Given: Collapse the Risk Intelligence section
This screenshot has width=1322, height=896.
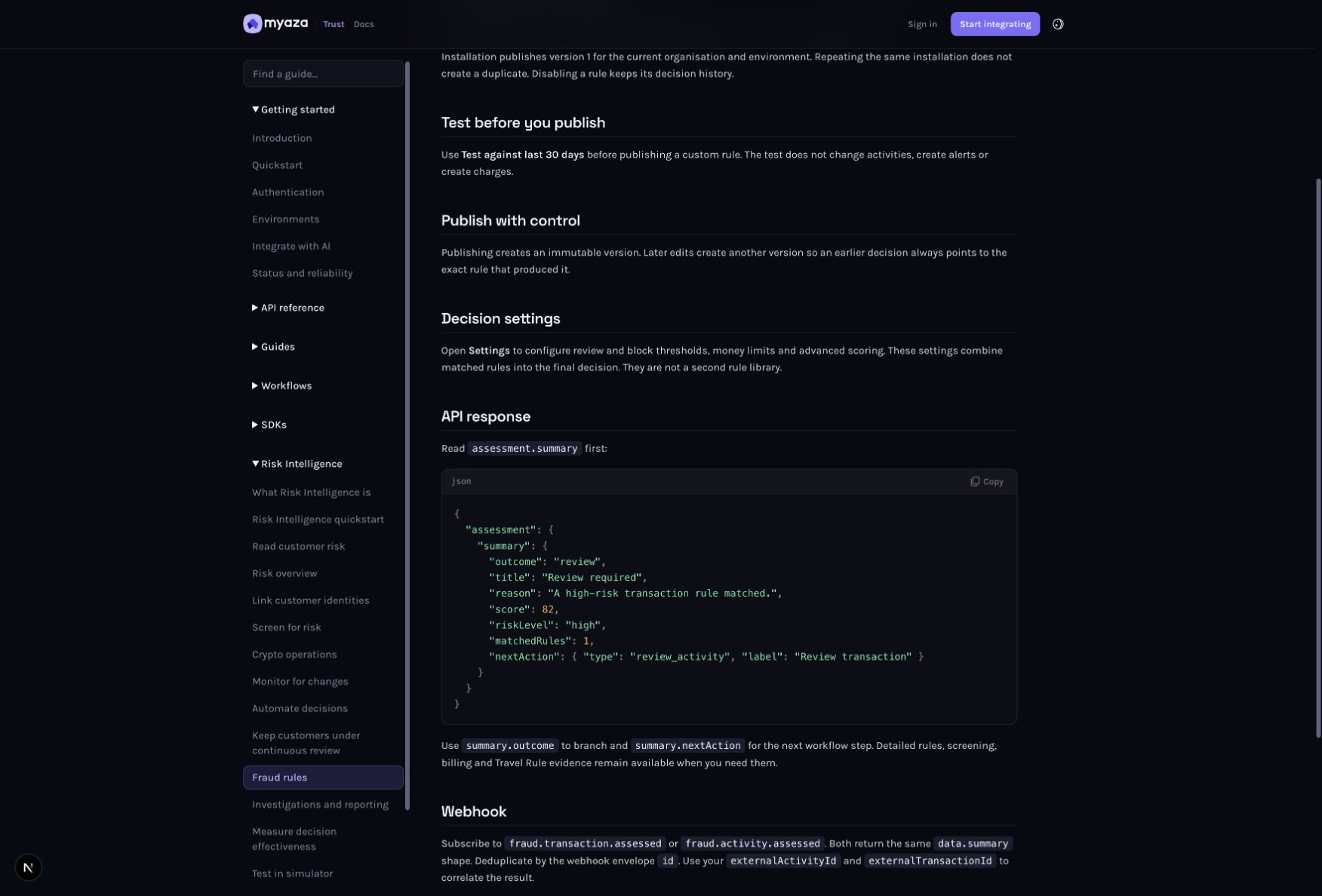Looking at the screenshot, I should tap(297, 464).
